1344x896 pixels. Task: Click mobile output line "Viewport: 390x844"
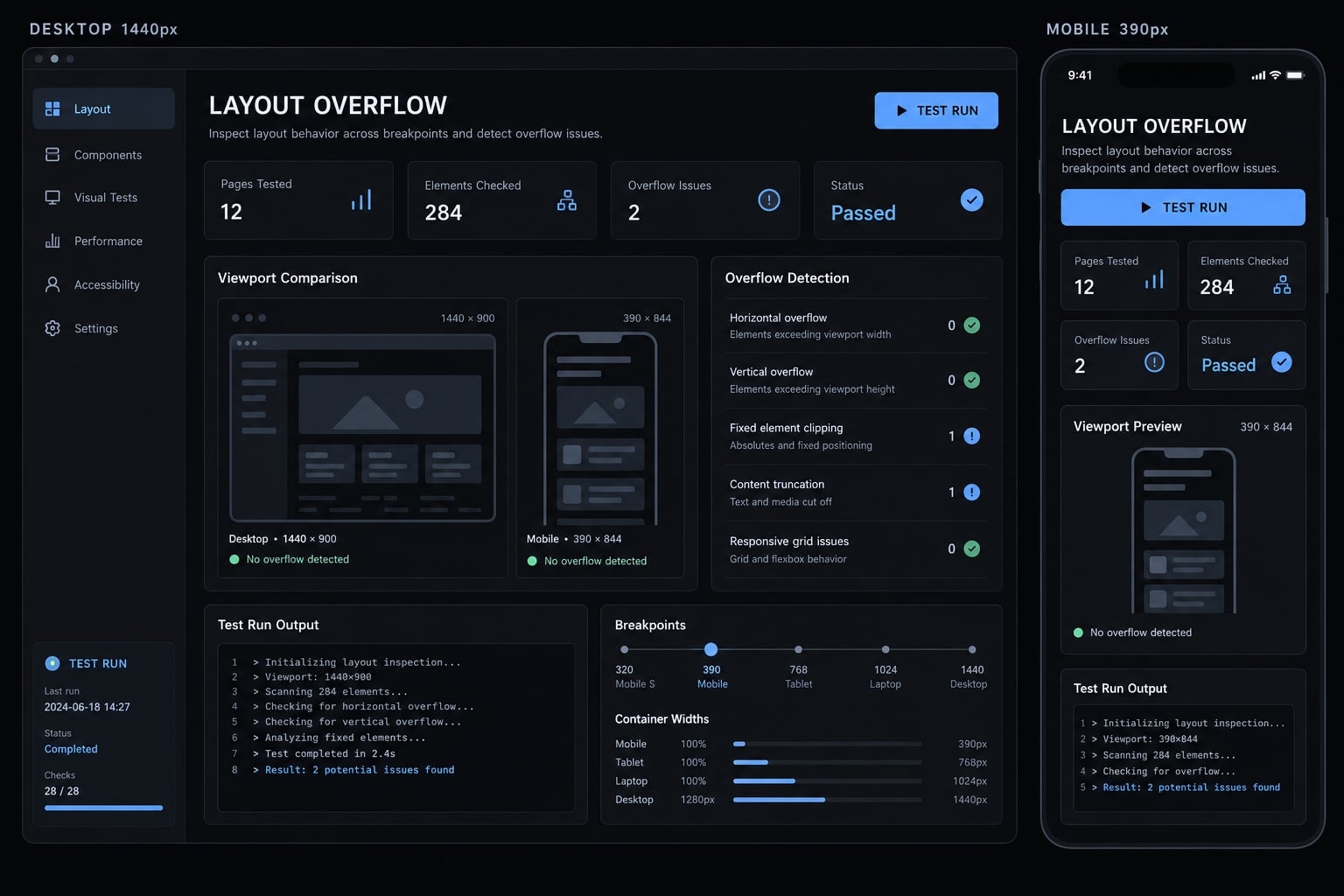coord(1150,739)
